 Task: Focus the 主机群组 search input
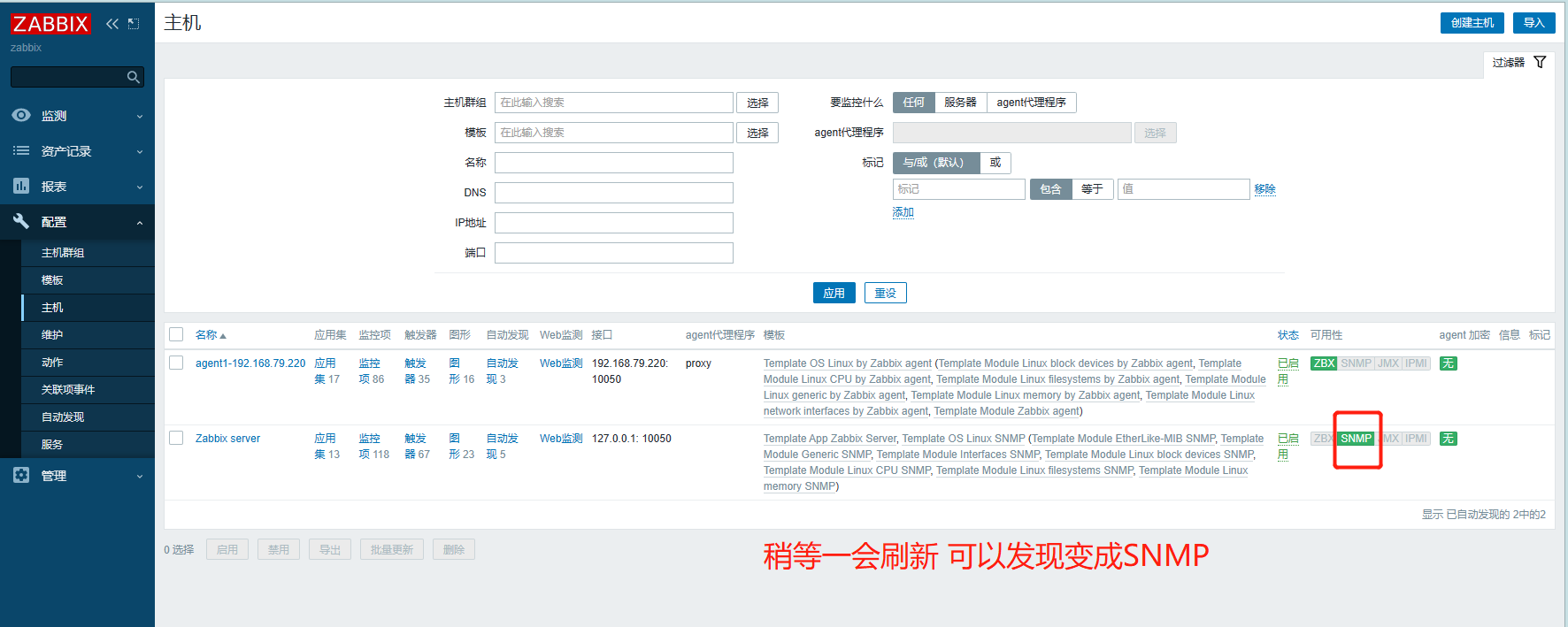pyautogui.click(x=614, y=103)
